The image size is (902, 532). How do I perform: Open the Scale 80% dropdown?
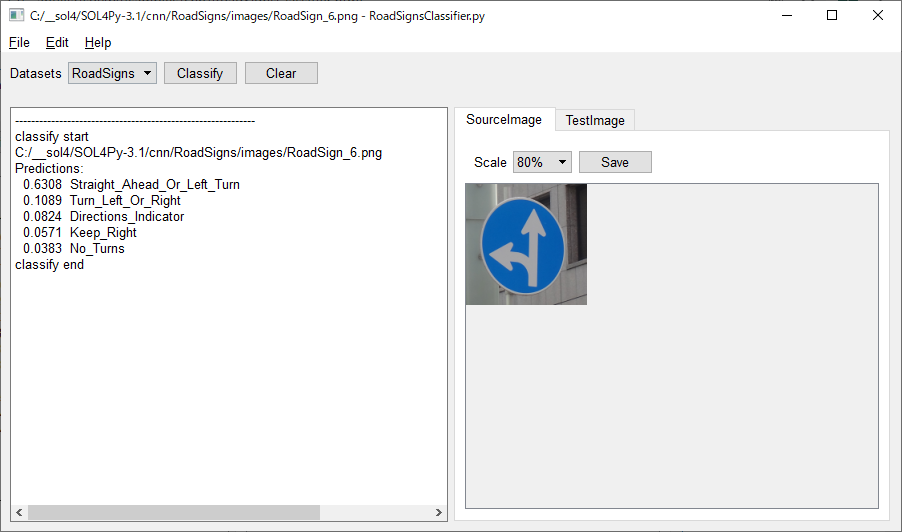pyautogui.click(x=542, y=162)
